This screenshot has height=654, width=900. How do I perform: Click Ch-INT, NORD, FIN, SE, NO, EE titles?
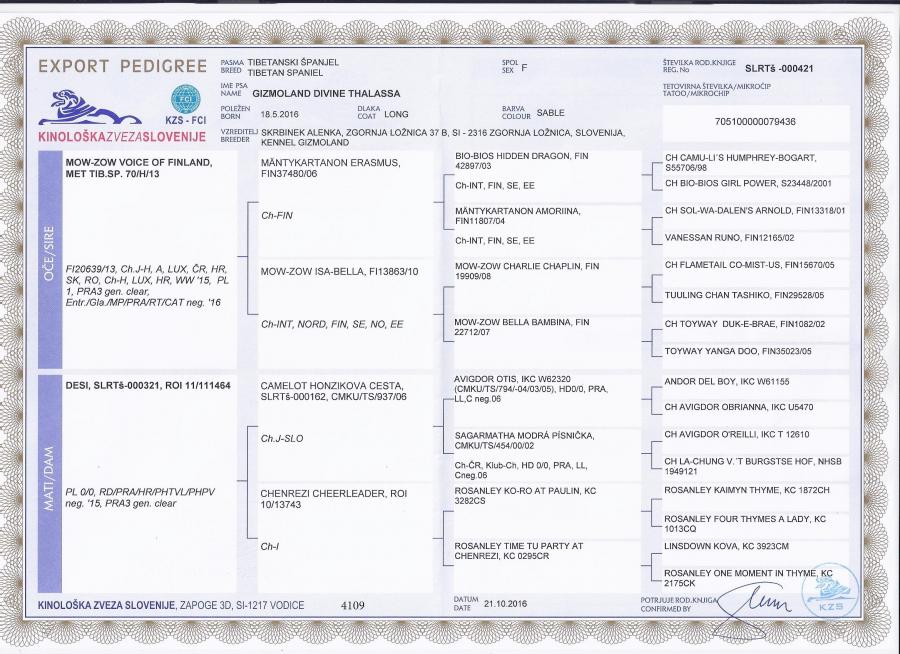(x=332, y=324)
